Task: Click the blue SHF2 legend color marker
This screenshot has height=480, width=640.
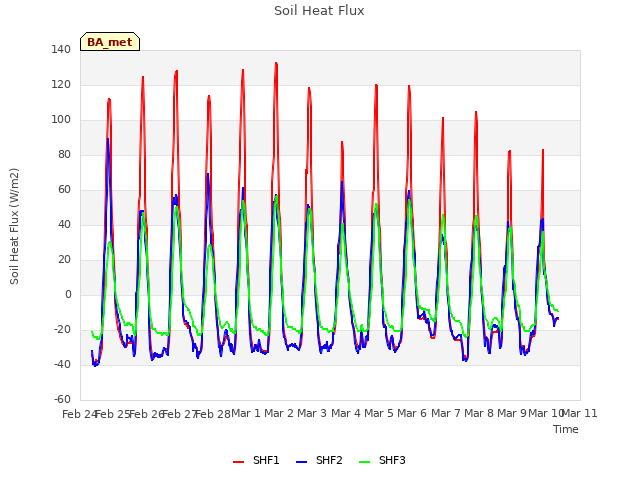Action: [301, 462]
